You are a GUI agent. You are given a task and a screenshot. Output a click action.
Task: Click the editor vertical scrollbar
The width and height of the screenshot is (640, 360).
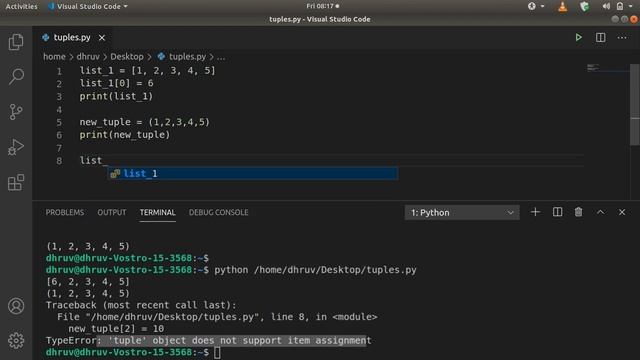(635, 104)
